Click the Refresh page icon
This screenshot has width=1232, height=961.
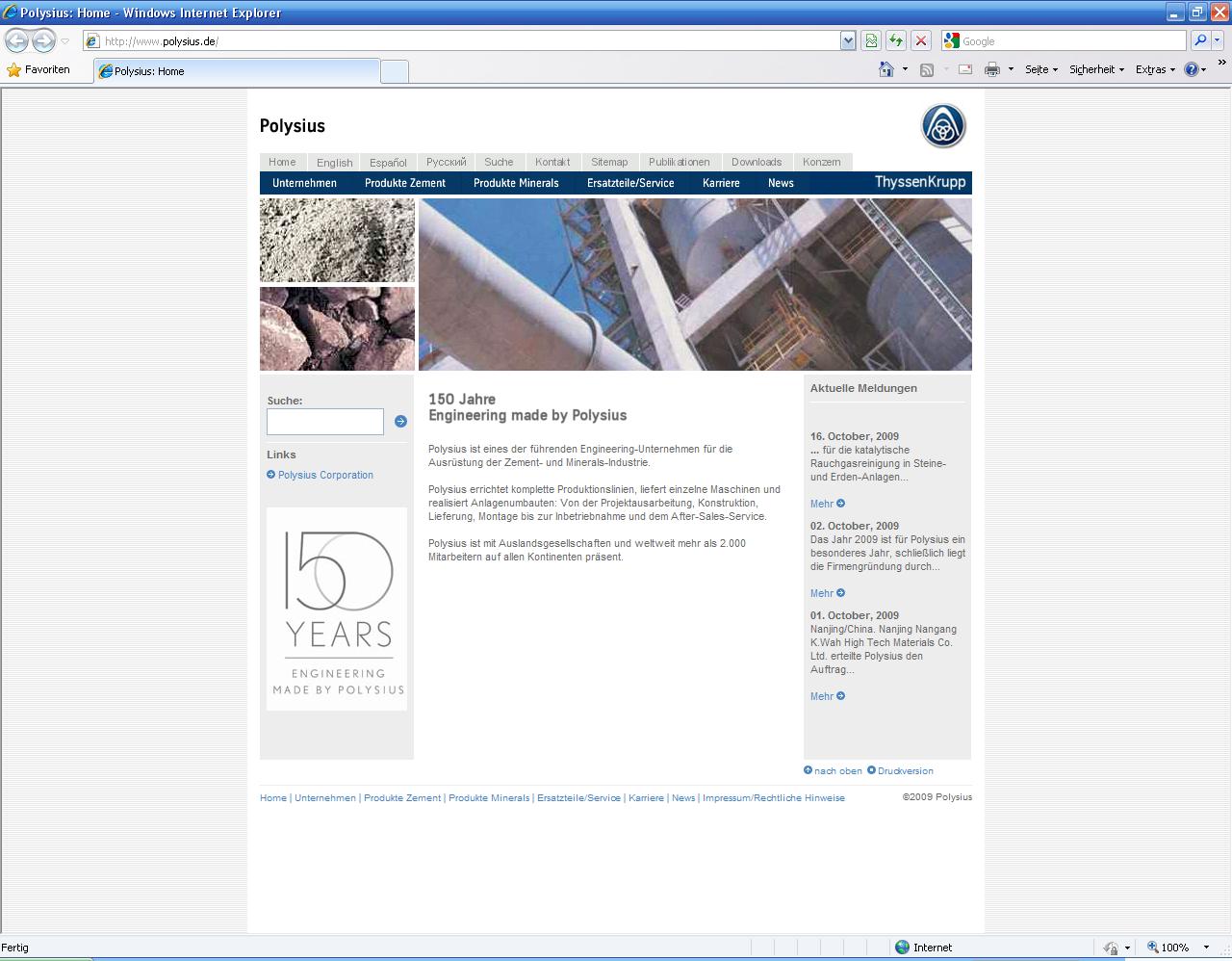tap(896, 40)
